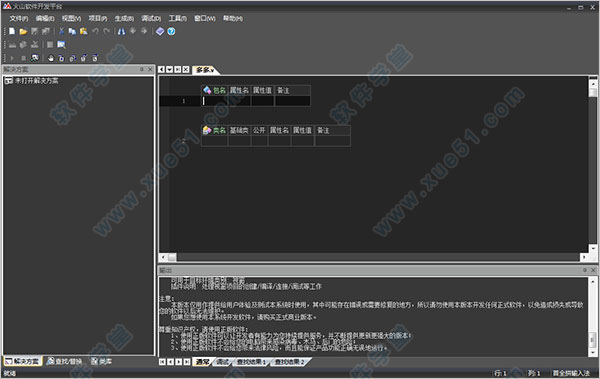
Task: Open a file with the folder icon
Action: [23, 31]
